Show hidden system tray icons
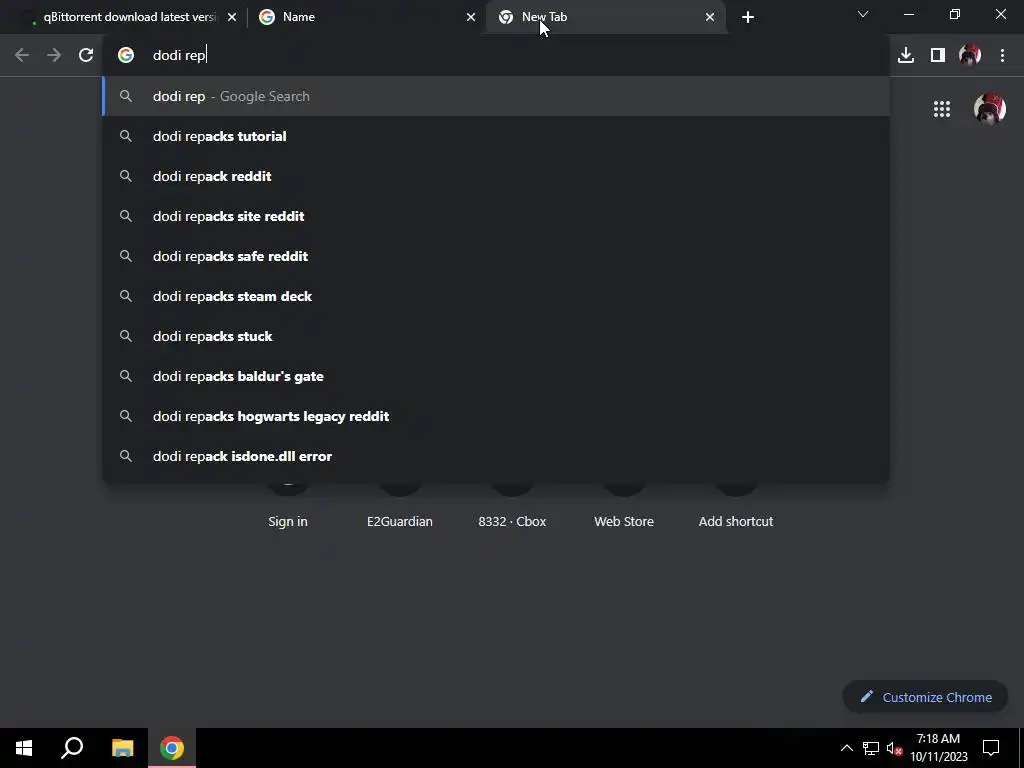Image resolution: width=1024 pixels, height=768 pixels. (x=846, y=748)
